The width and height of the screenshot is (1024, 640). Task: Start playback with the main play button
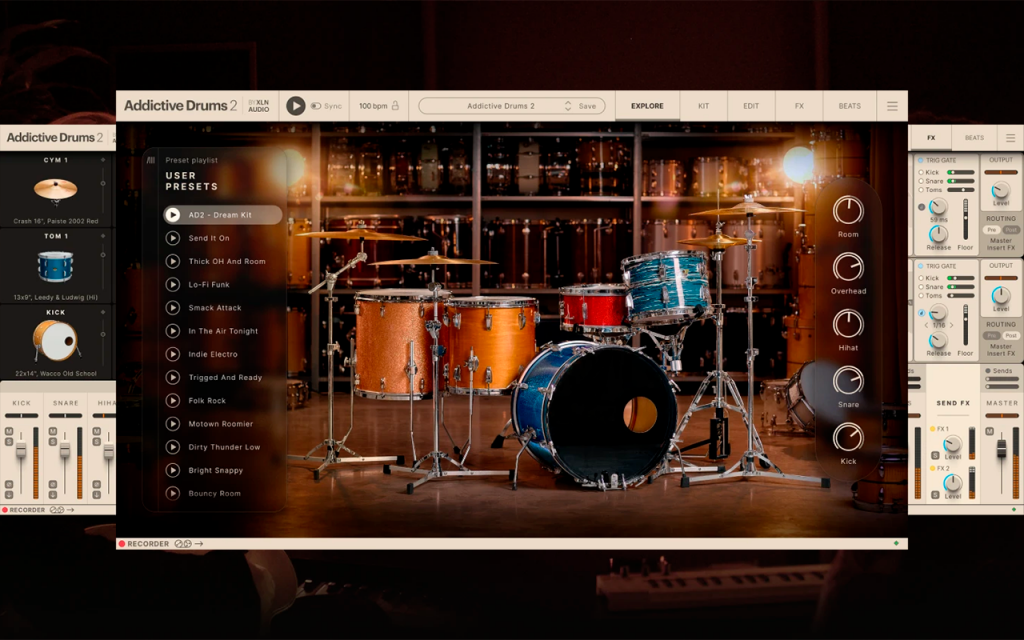pos(295,106)
